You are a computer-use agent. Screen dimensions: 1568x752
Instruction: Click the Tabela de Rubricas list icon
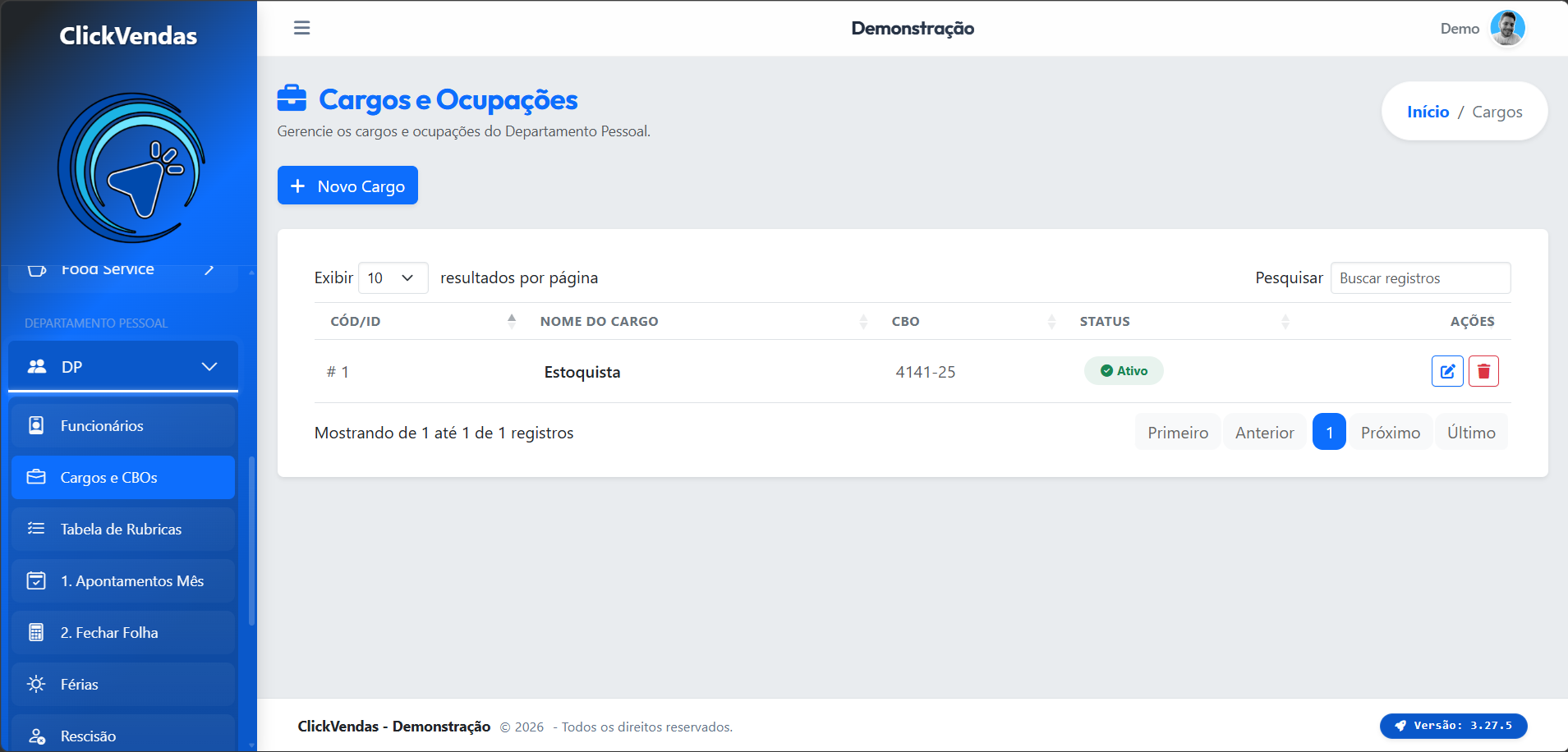(x=36, y=529)
